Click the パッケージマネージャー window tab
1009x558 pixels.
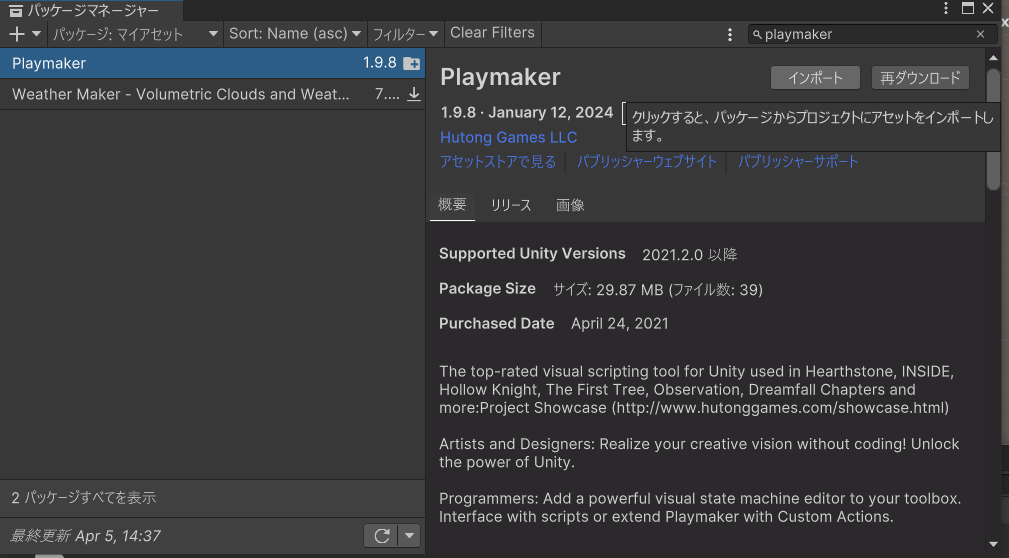pyautogui.click(x=91, y=10)
